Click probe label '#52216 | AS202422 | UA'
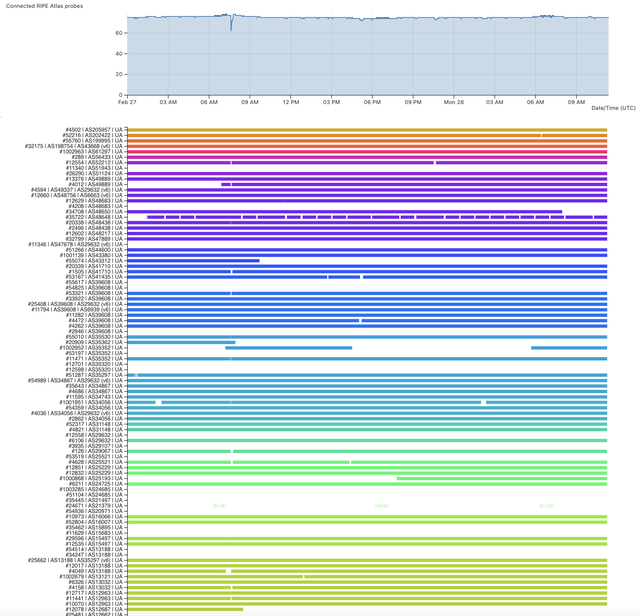This screenshot has width=640, height=616. pyautogui.click(x=92, y=135)
